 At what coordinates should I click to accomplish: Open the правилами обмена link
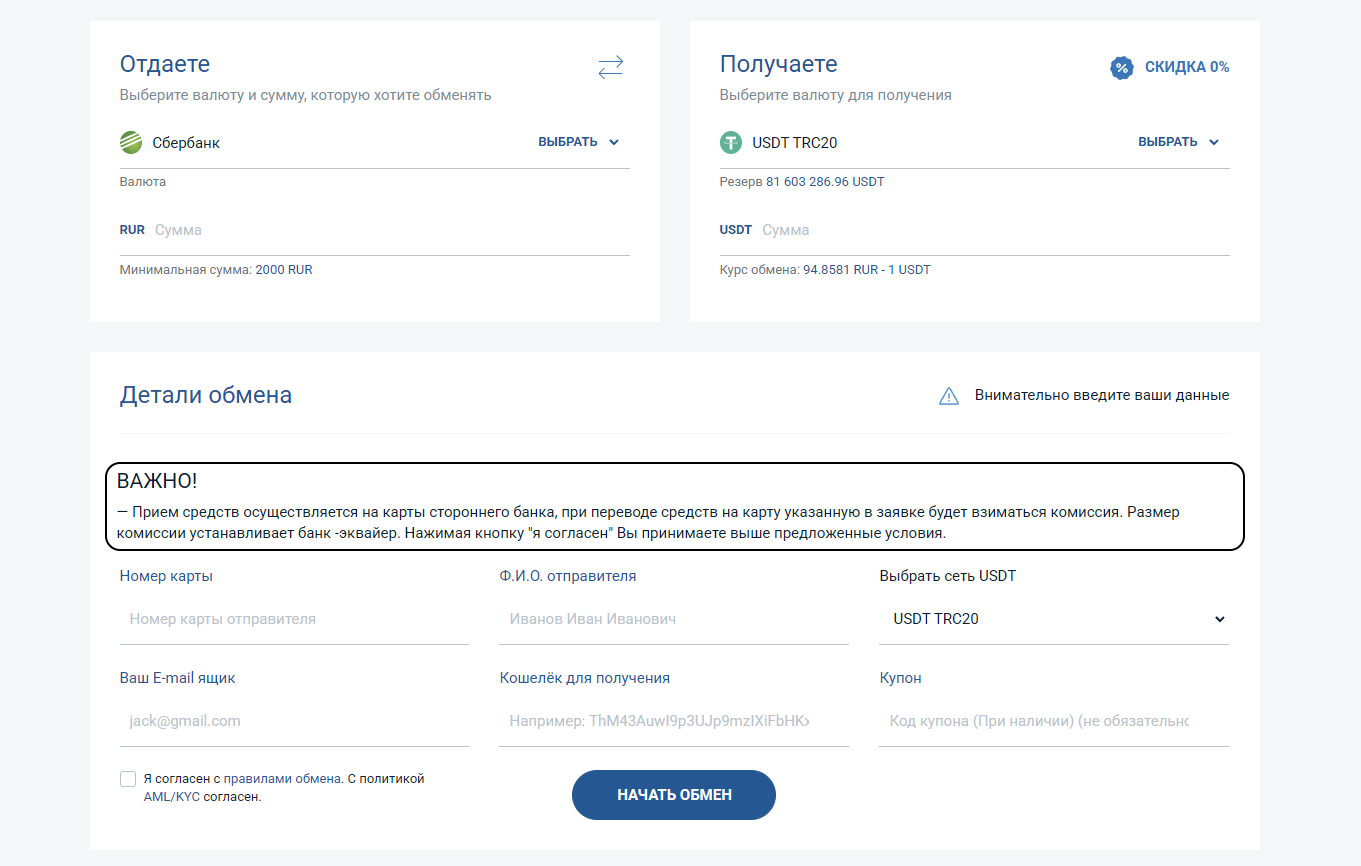[283, 778]
